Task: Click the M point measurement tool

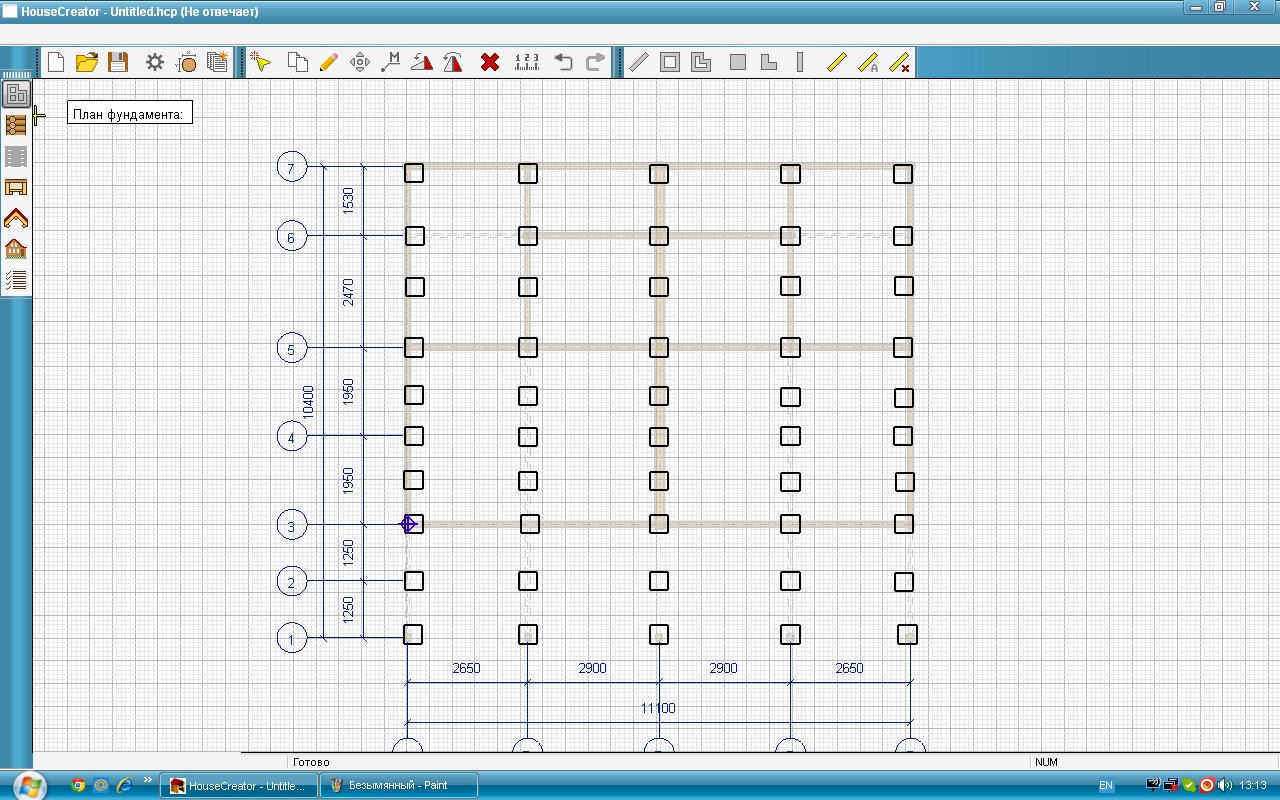Action: tap(391, 62)
